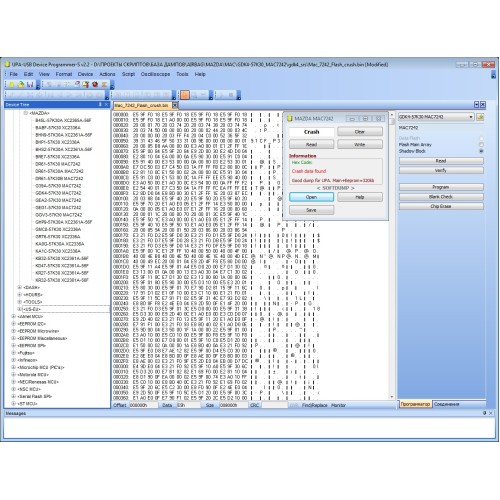Select EEPROM Microwire tree item
Image resolution: width=500 pixels, height=500 pixels.
pyautogui.click(x=38, y=331)
